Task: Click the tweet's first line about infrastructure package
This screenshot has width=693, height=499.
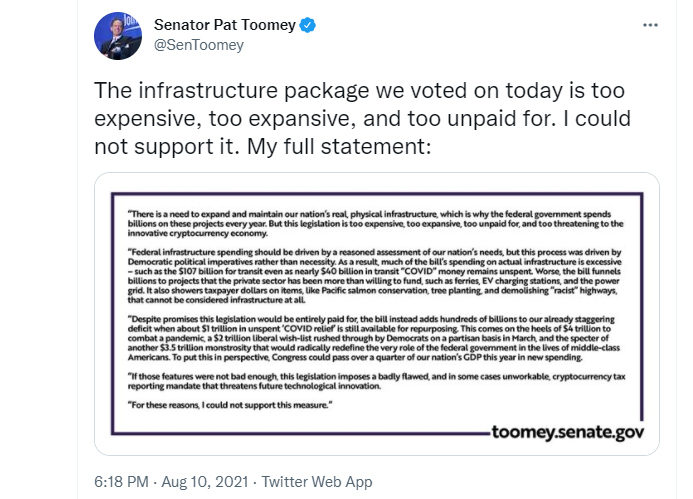Action: [x=359, y=91]
